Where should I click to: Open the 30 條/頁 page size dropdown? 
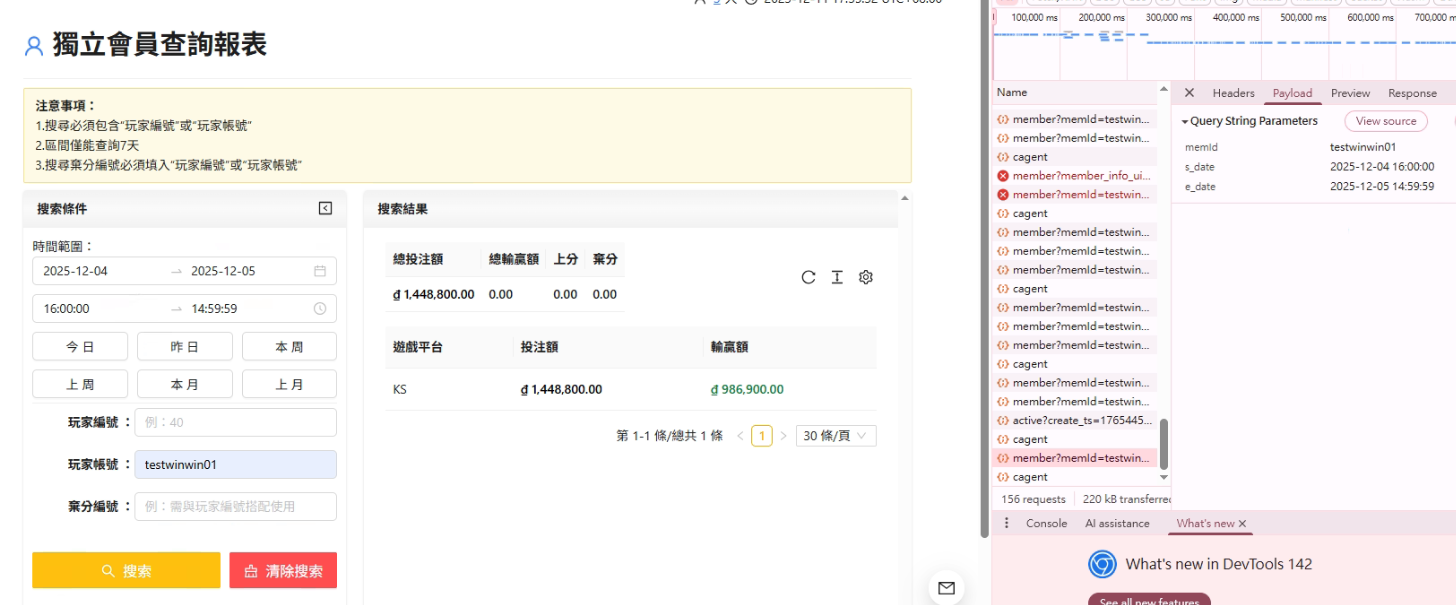click(x=836, y=435)
